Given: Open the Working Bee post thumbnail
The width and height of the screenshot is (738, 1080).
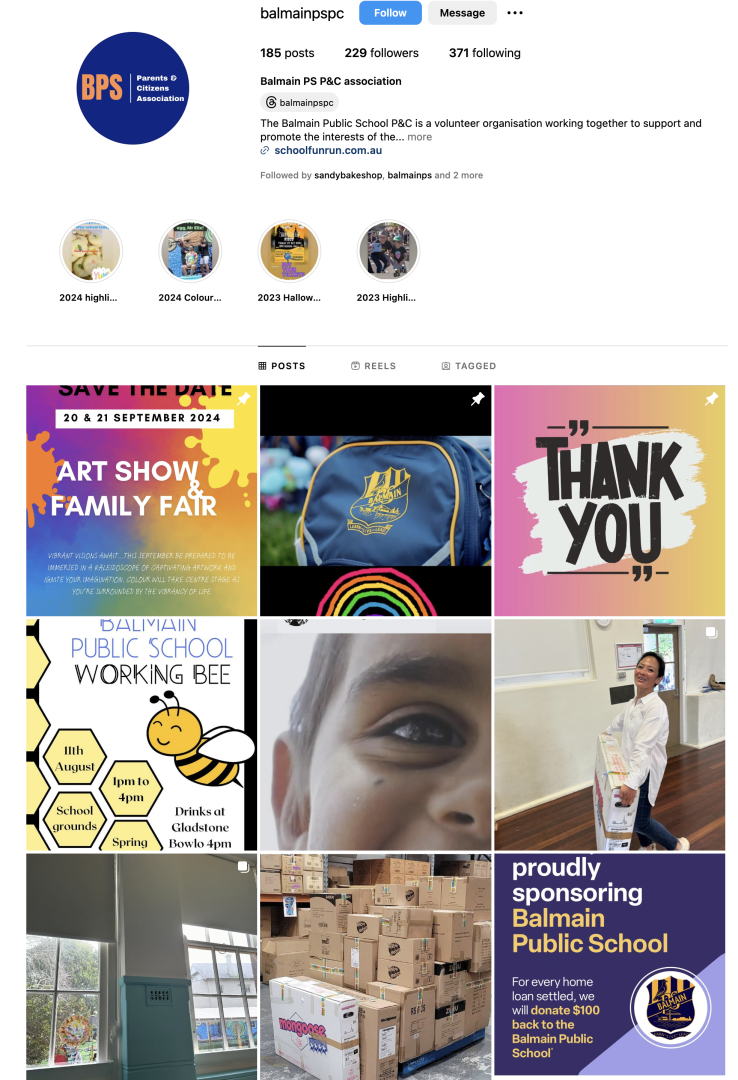Looking at the screenshot, I should 141,735.
